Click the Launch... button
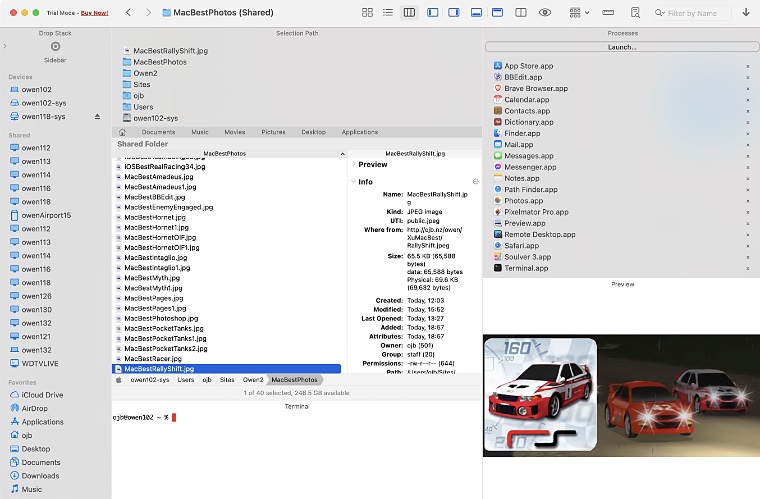This screenshot has height=499, width=760. pyautogui.click(x=621, y=47)
